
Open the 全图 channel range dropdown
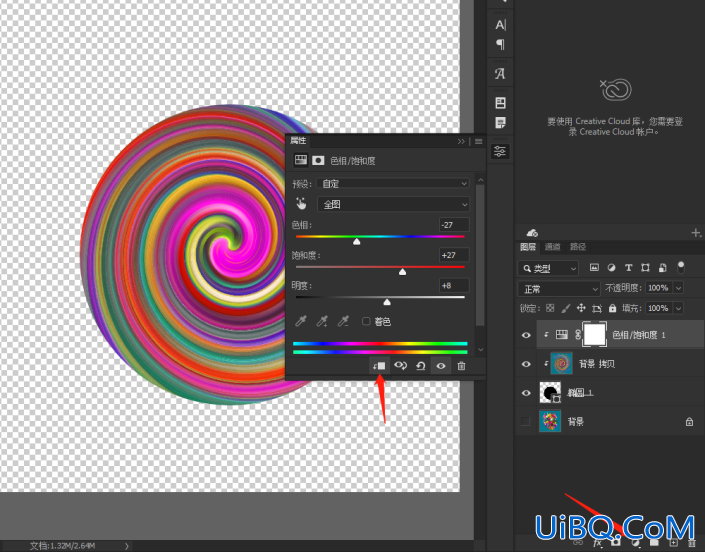click(393, 204)
